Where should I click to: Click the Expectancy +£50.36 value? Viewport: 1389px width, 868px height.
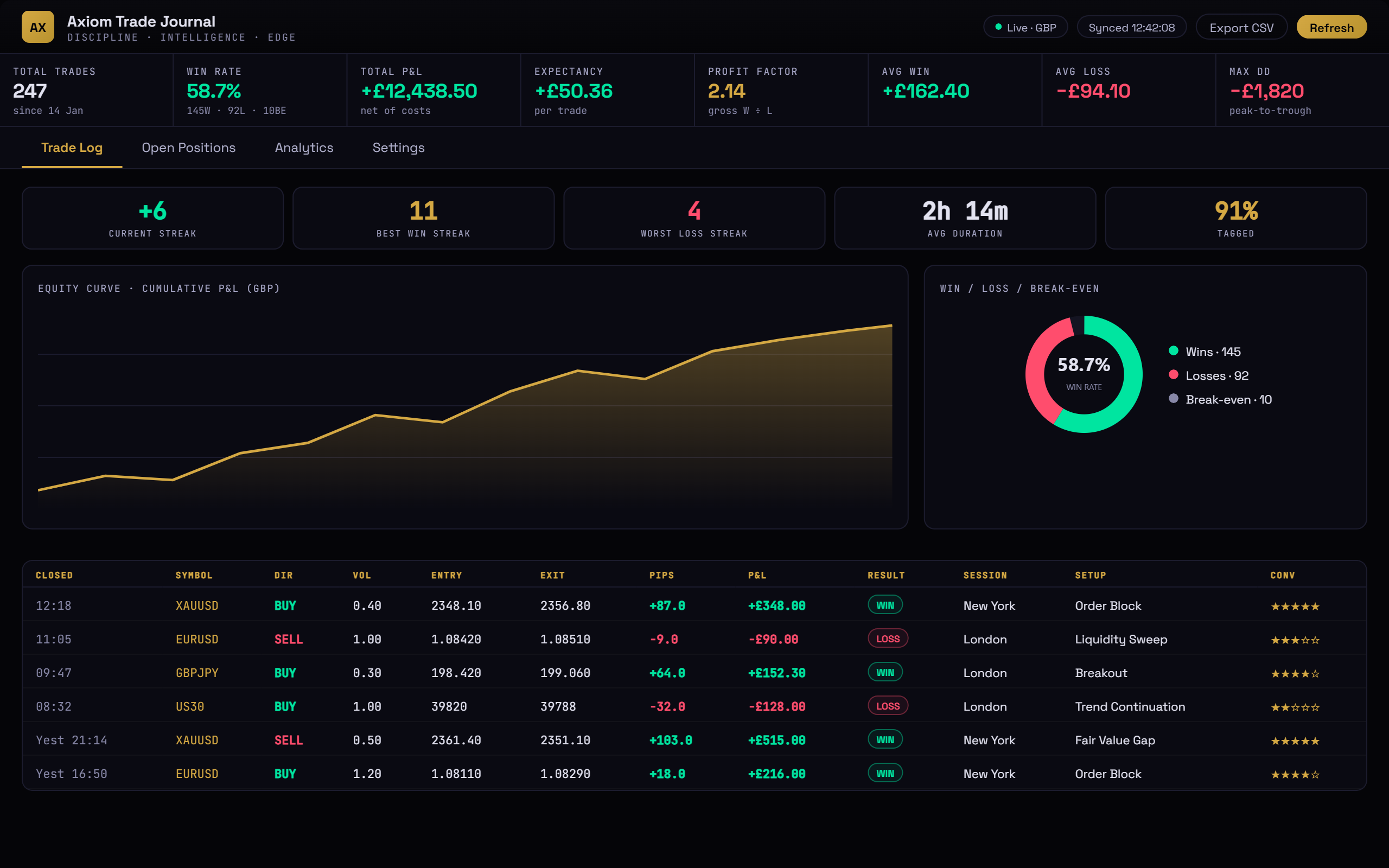pyautogui.click(x=574, y=91)
